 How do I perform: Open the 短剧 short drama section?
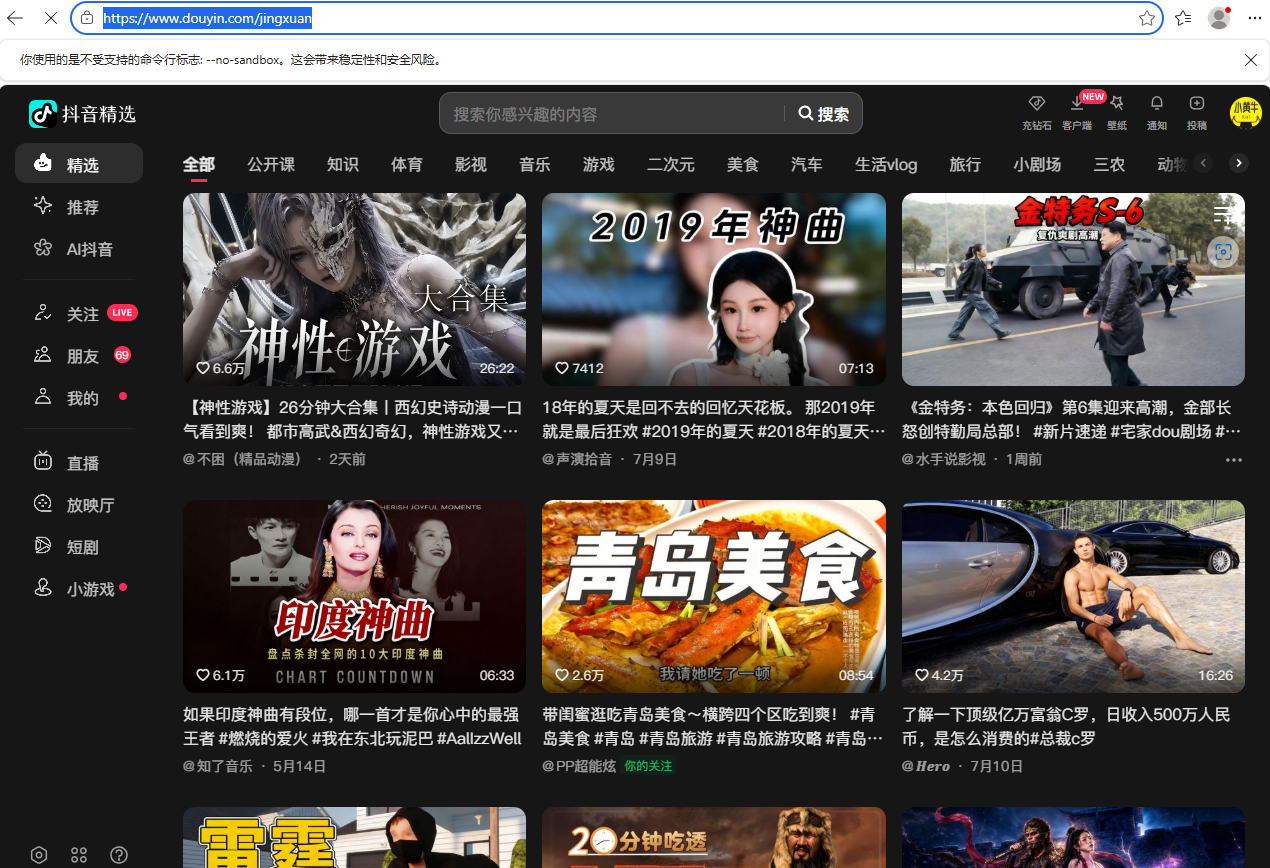[79, 547]
